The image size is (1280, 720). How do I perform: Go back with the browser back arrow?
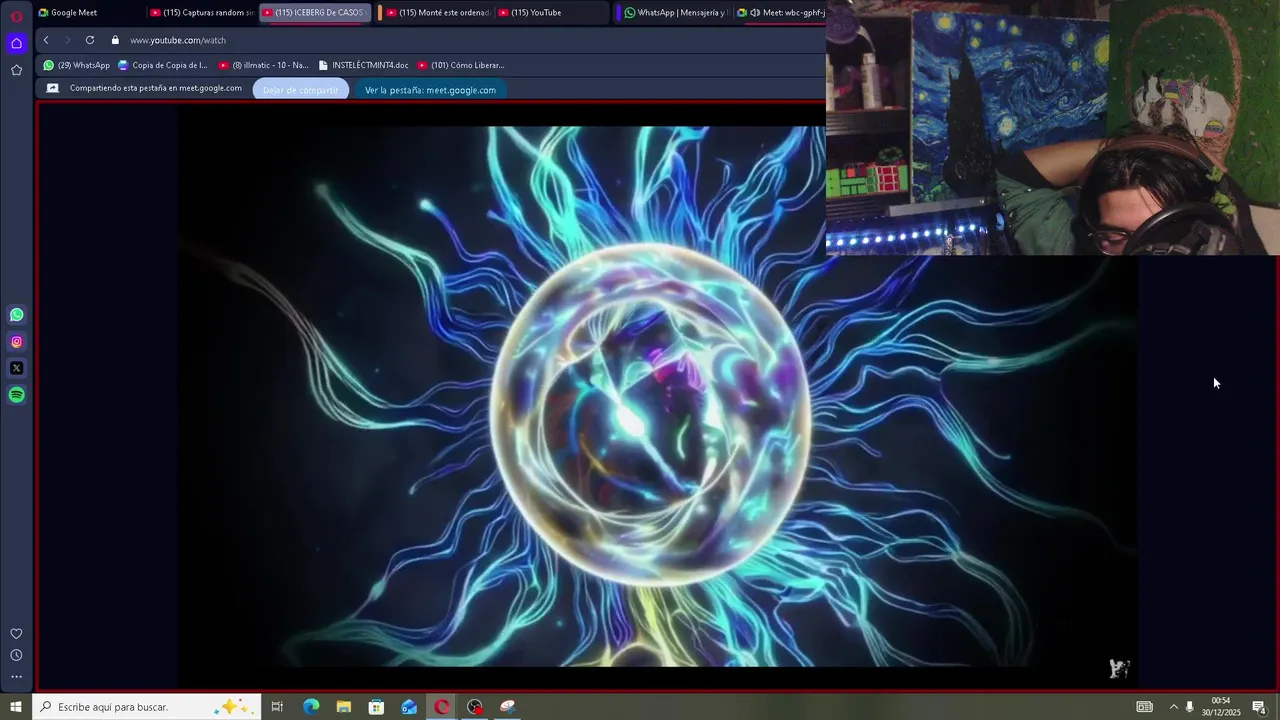pos(46,40)
